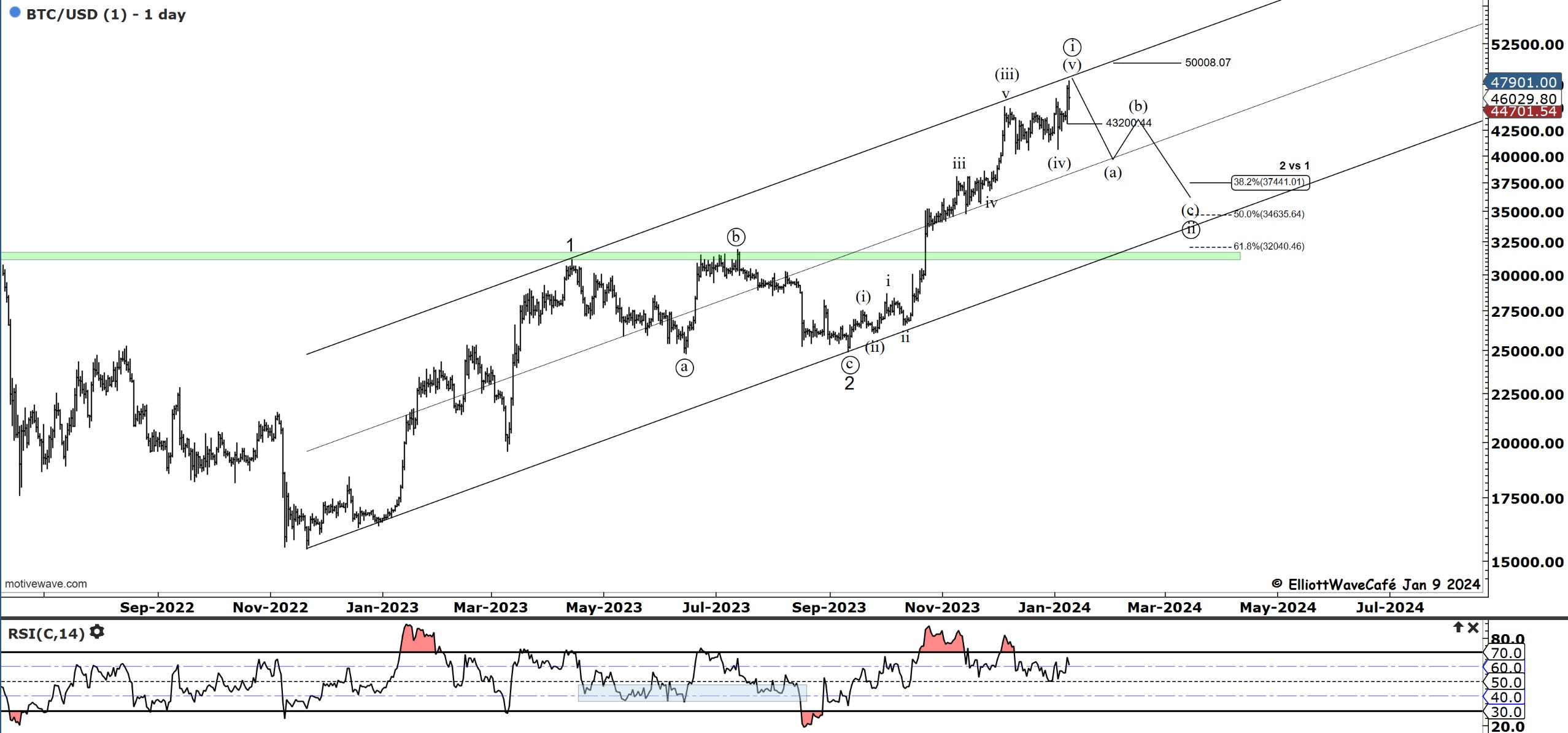Click the 46029.80 price axis label
The image size is (1568, 733).
(x=1523, y=98)
